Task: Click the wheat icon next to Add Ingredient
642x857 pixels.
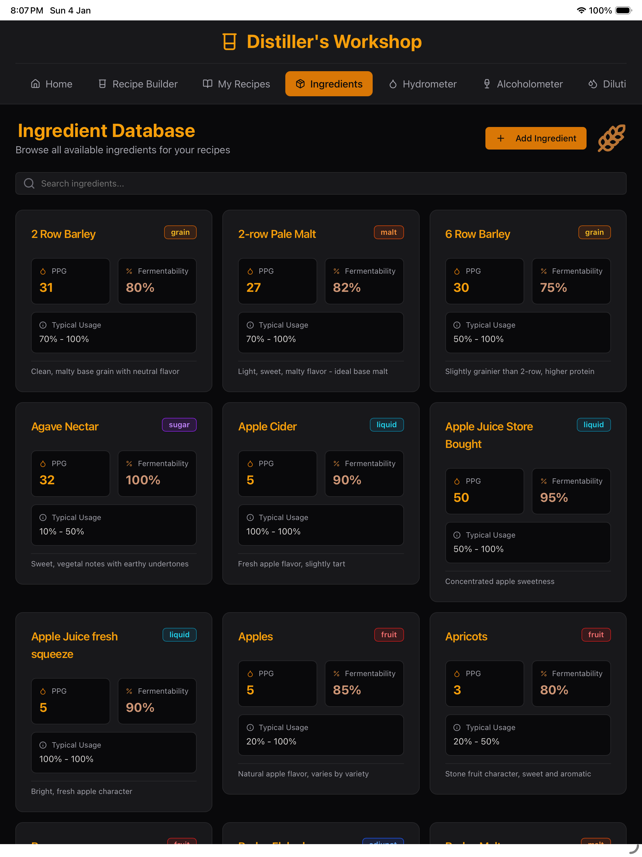Action: coord(612,138)
